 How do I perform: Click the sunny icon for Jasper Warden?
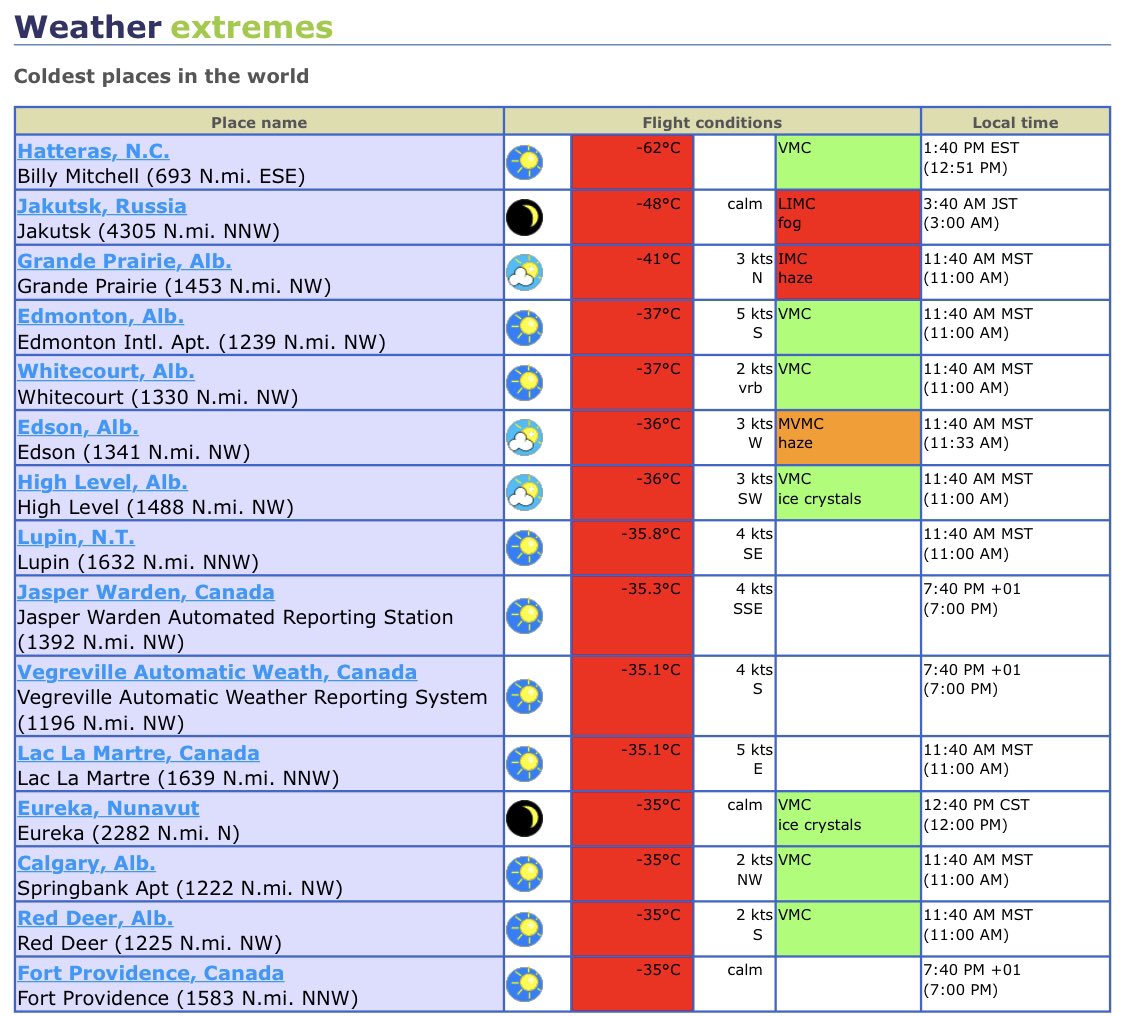pyautogui.click(x=524, y=616)
